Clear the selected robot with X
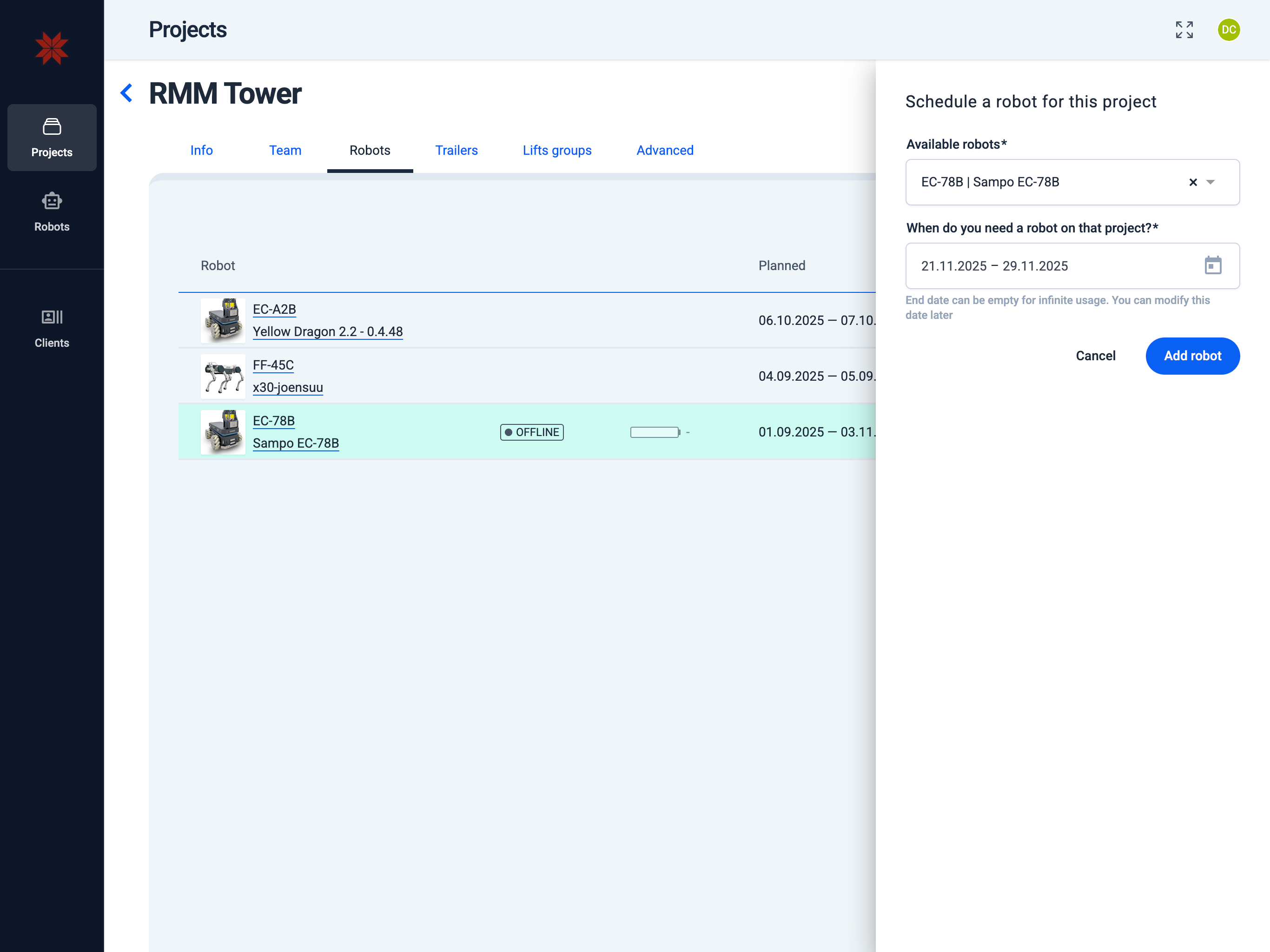Viewport: 1270px width, 952px height. [x=1192, y=182]
